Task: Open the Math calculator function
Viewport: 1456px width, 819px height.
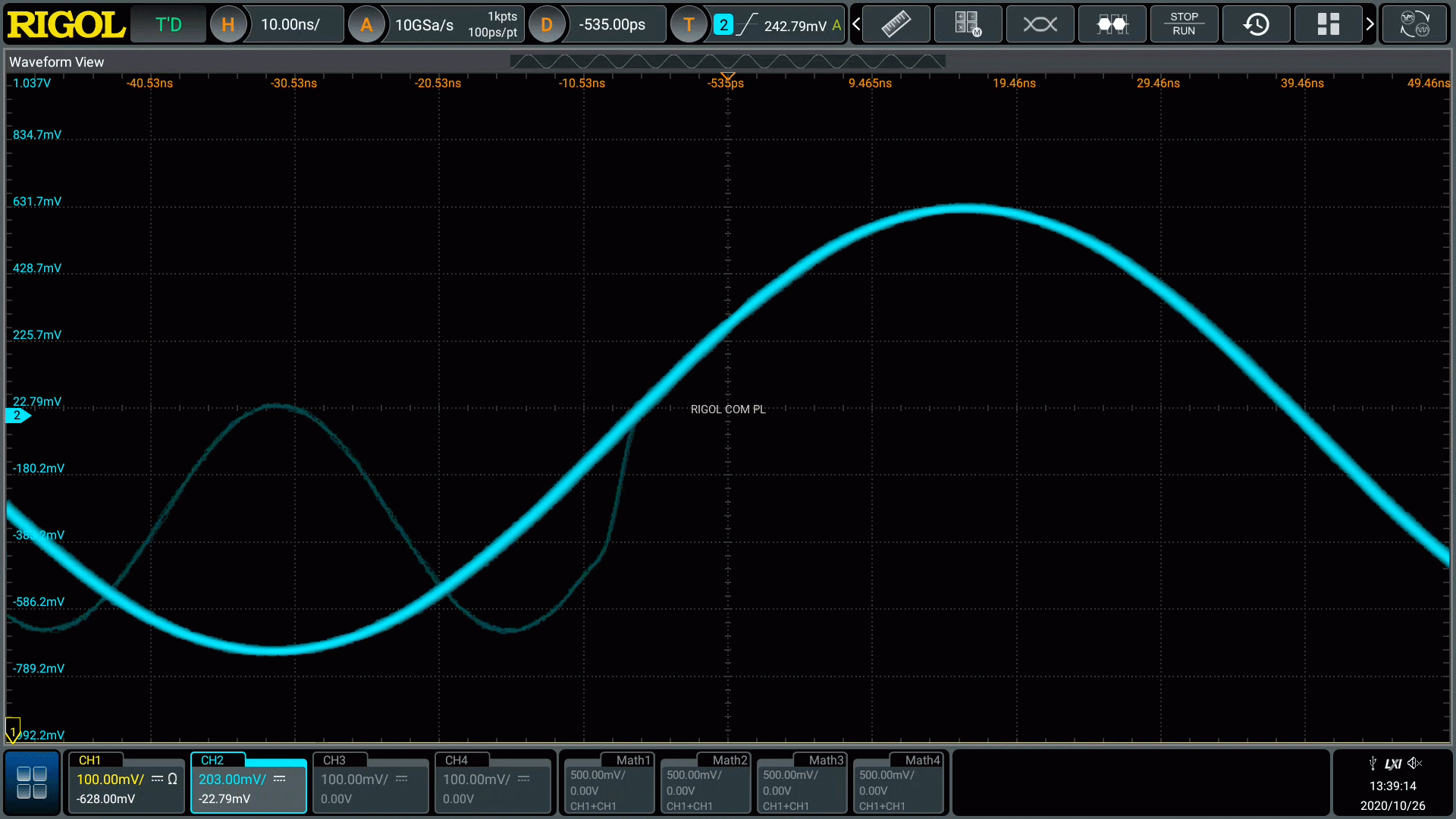Action: coord(968,24)
